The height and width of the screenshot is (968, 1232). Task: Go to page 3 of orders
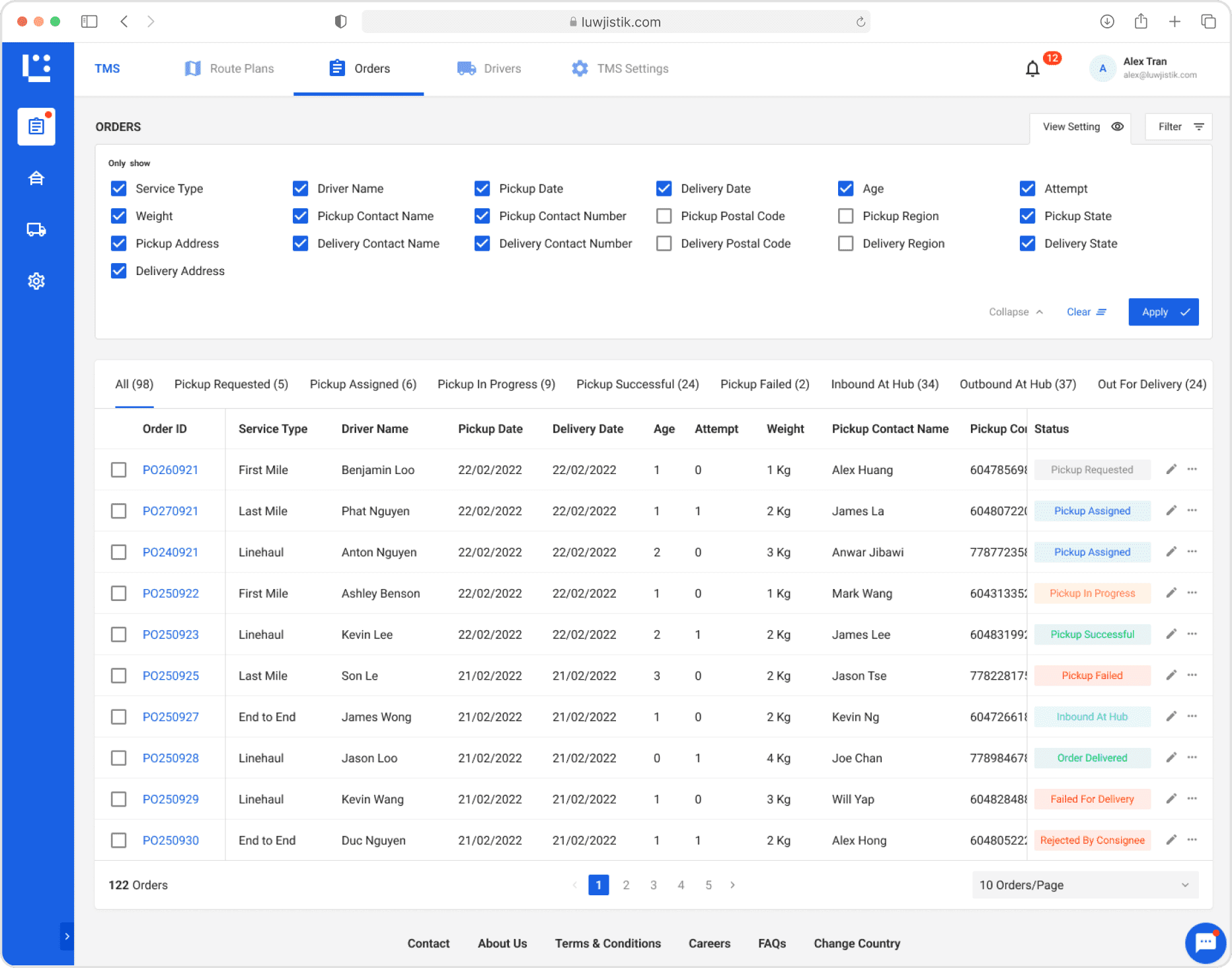(653, 885)
